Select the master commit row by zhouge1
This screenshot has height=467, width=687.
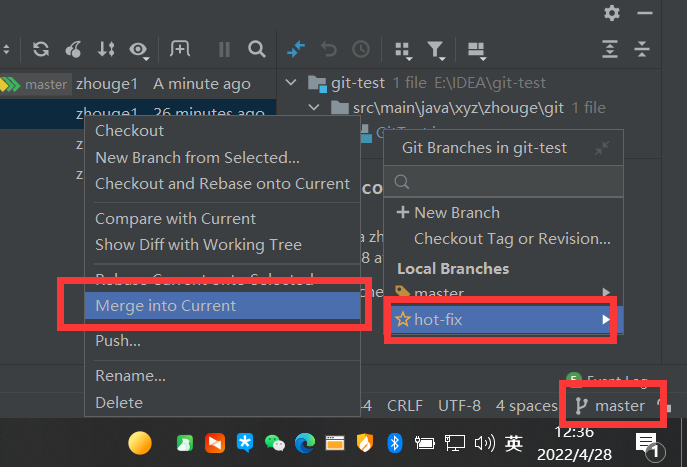[138, 84]
